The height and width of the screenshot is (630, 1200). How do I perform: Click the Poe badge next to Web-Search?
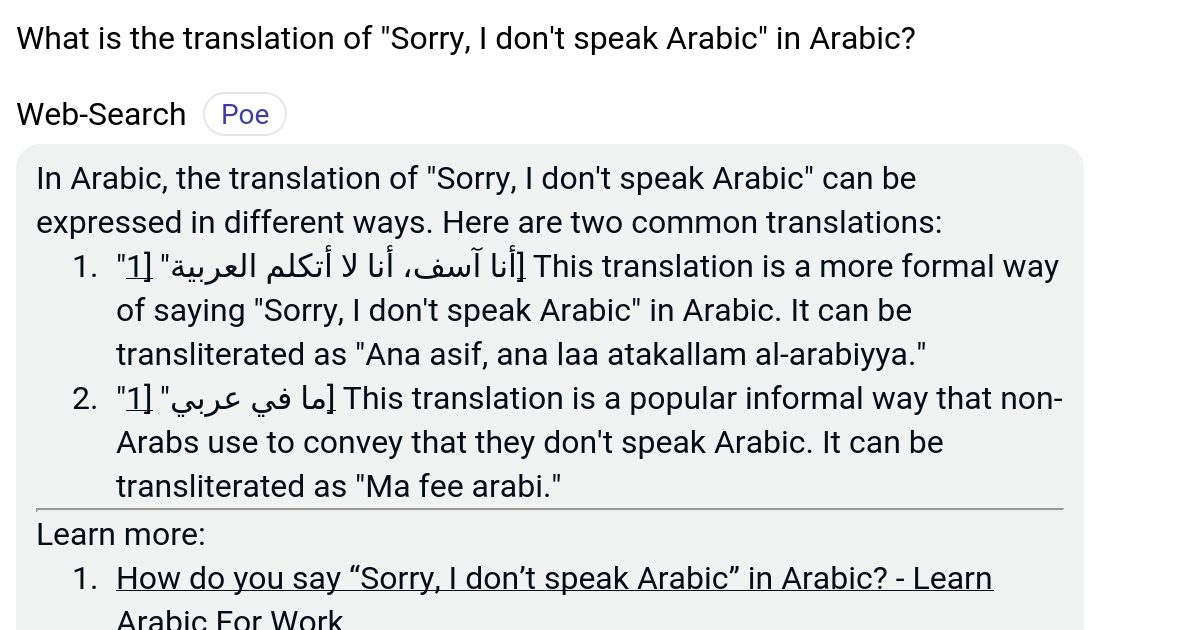click(x=244, y=114)
